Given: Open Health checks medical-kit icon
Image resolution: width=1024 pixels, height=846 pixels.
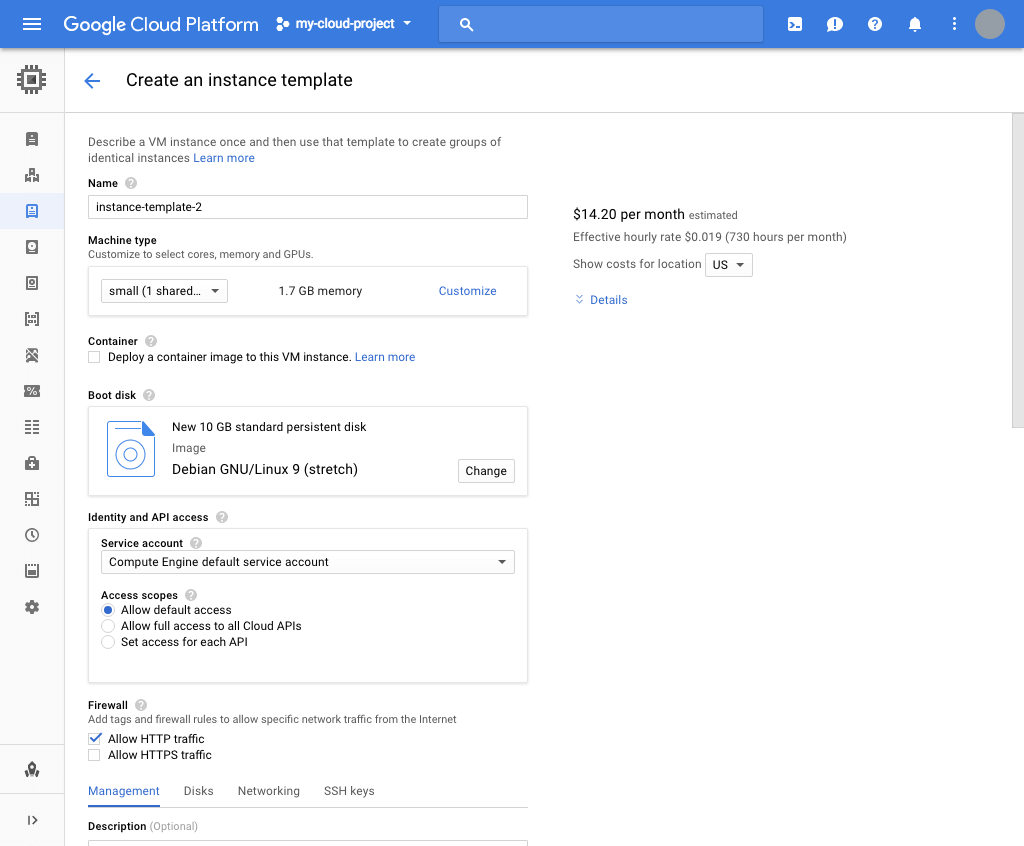Looking at the screenshot, I should [x=32, y=463].
